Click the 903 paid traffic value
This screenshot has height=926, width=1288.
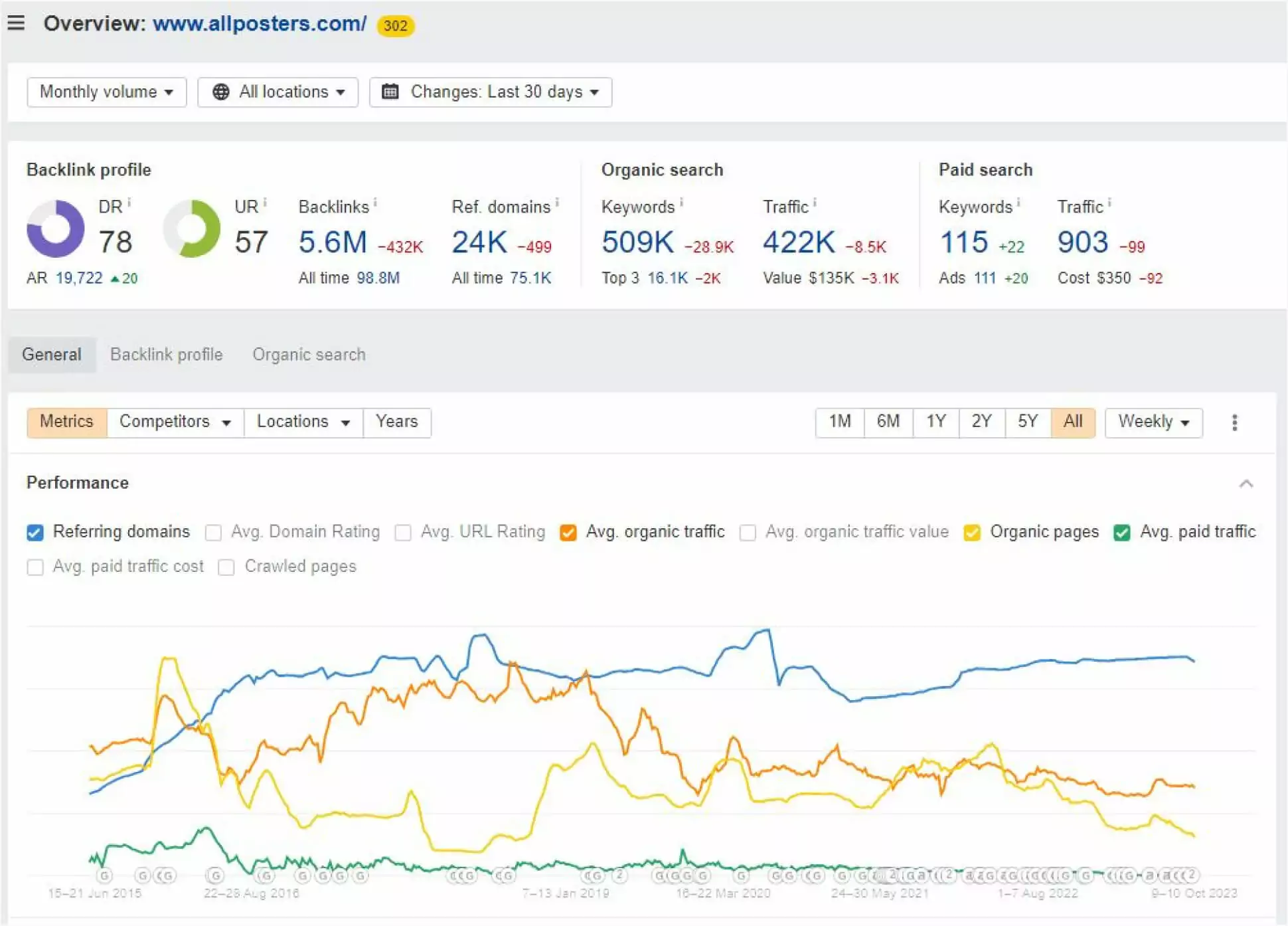pyautogui.click(x=1083, y=242)
